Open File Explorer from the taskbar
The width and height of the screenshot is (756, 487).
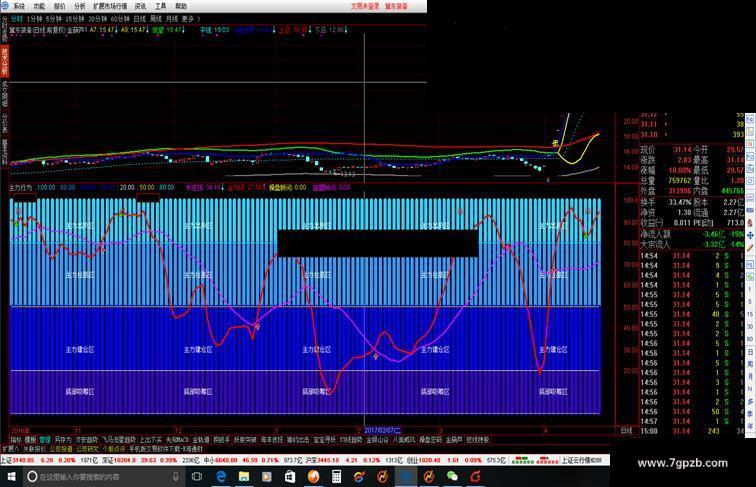[244, 477]
